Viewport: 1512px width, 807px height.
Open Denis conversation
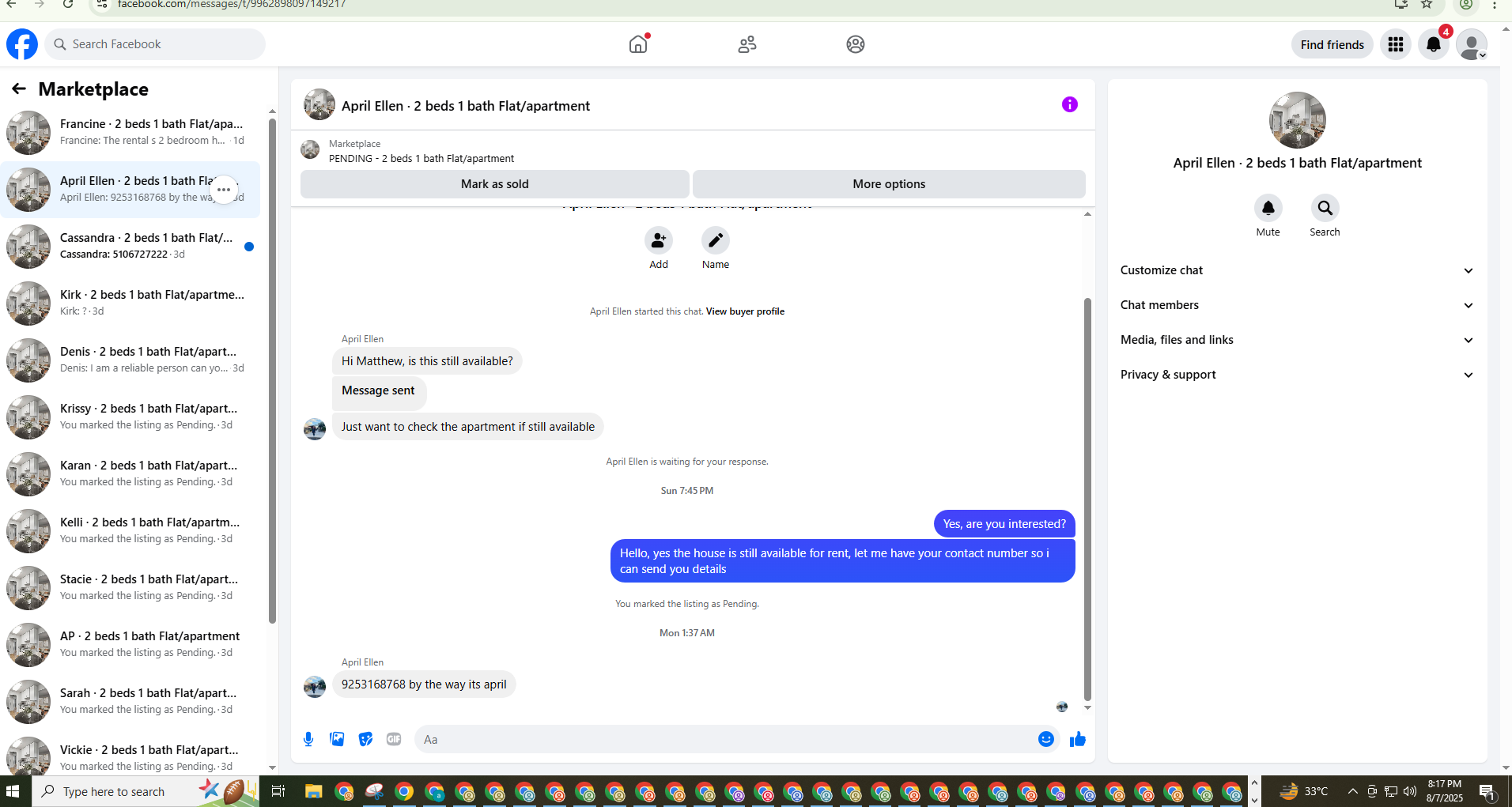tap(130, 360)
